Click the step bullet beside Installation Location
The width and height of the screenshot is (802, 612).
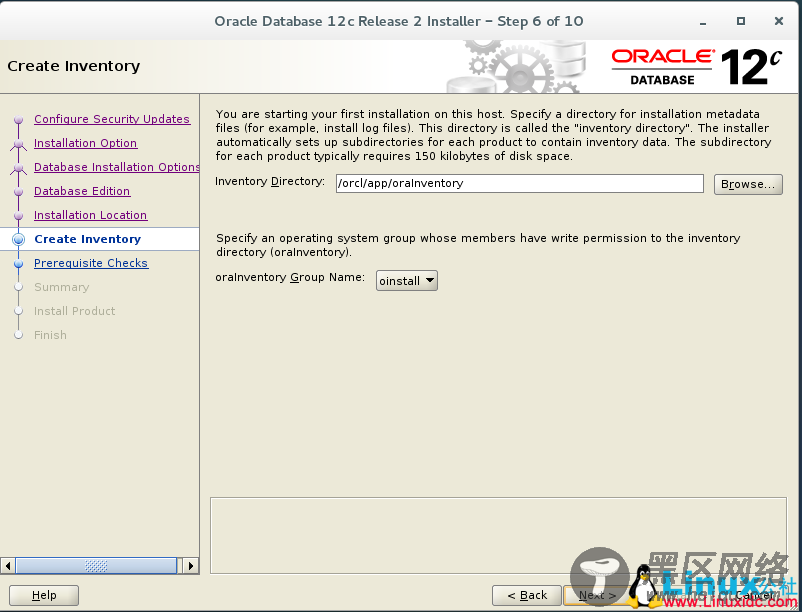(18, 216)
